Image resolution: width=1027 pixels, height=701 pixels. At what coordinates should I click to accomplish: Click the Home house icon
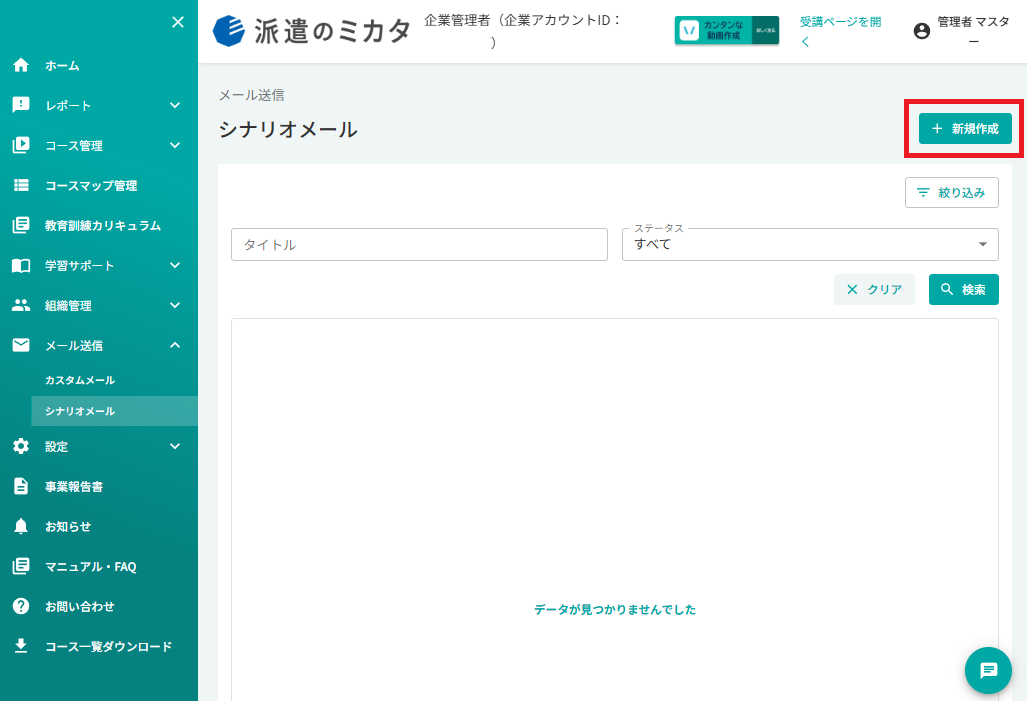click(x=21, y=65)
